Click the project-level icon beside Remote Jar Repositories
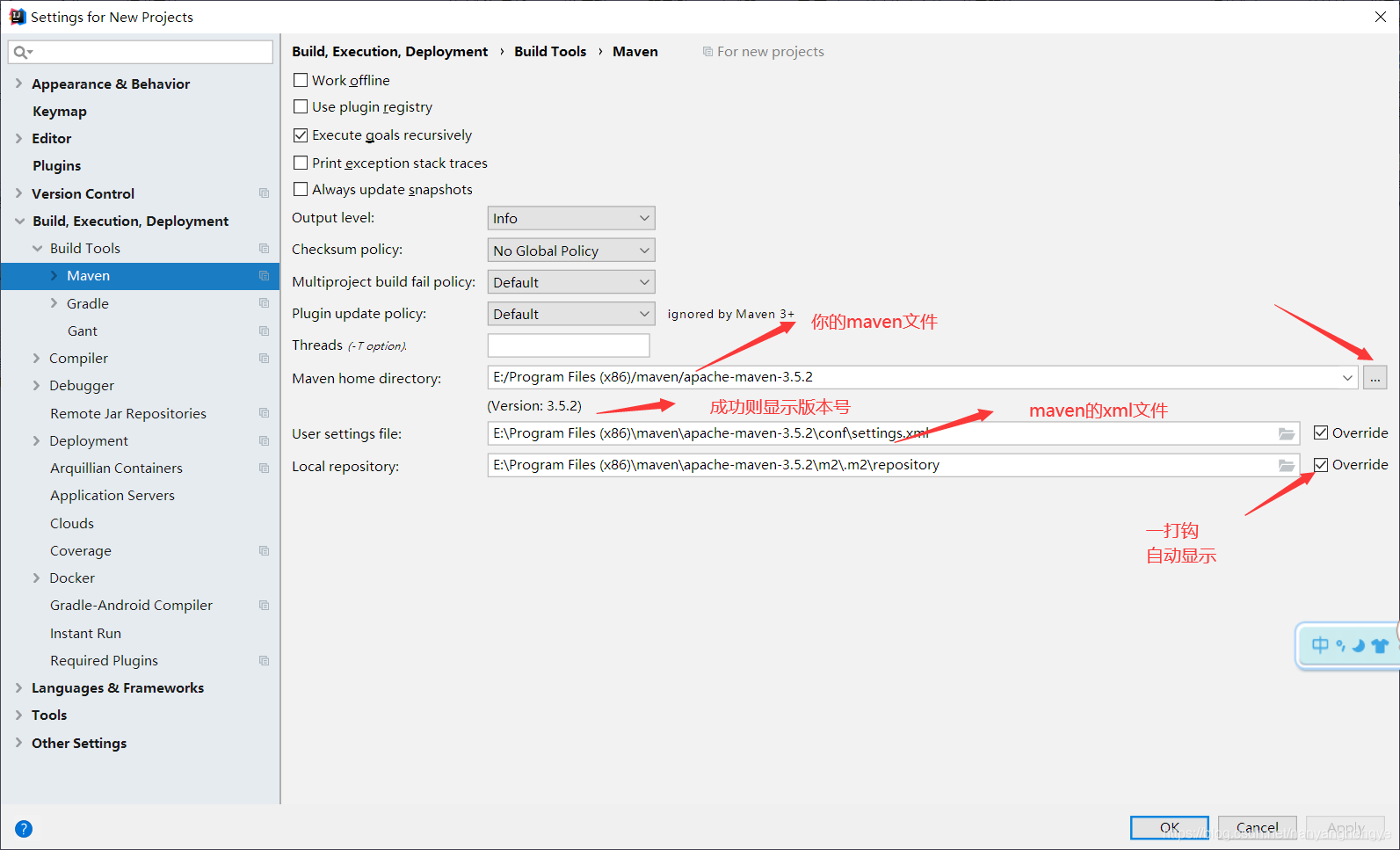Screen dimensions: 1400x850 [264, 413]
